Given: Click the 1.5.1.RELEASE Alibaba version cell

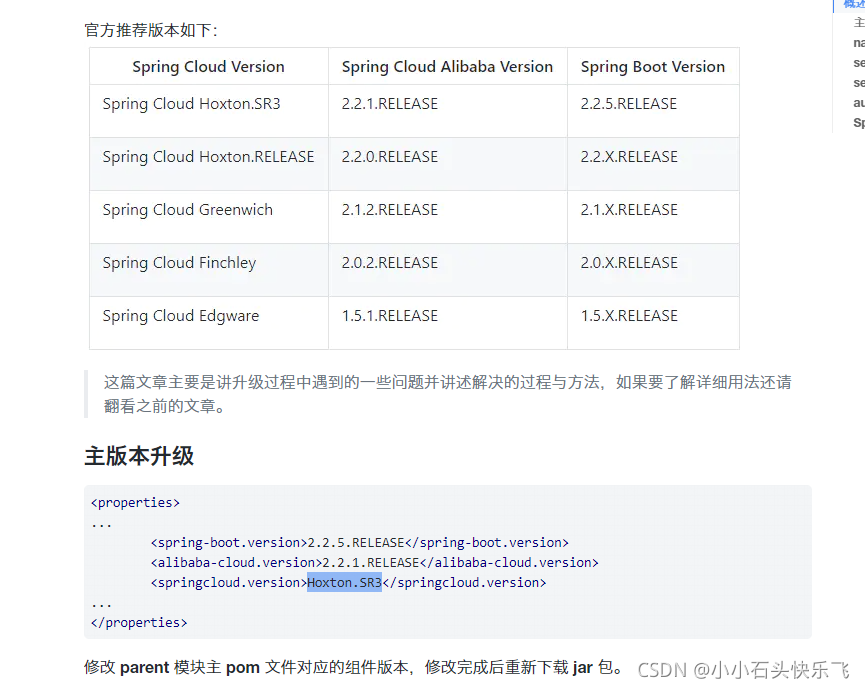Looking at the screenshot, I should 389,316.
